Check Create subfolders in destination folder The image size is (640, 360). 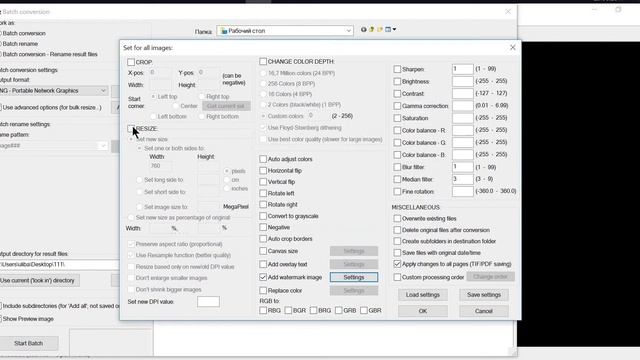click(x=397, y=241)
